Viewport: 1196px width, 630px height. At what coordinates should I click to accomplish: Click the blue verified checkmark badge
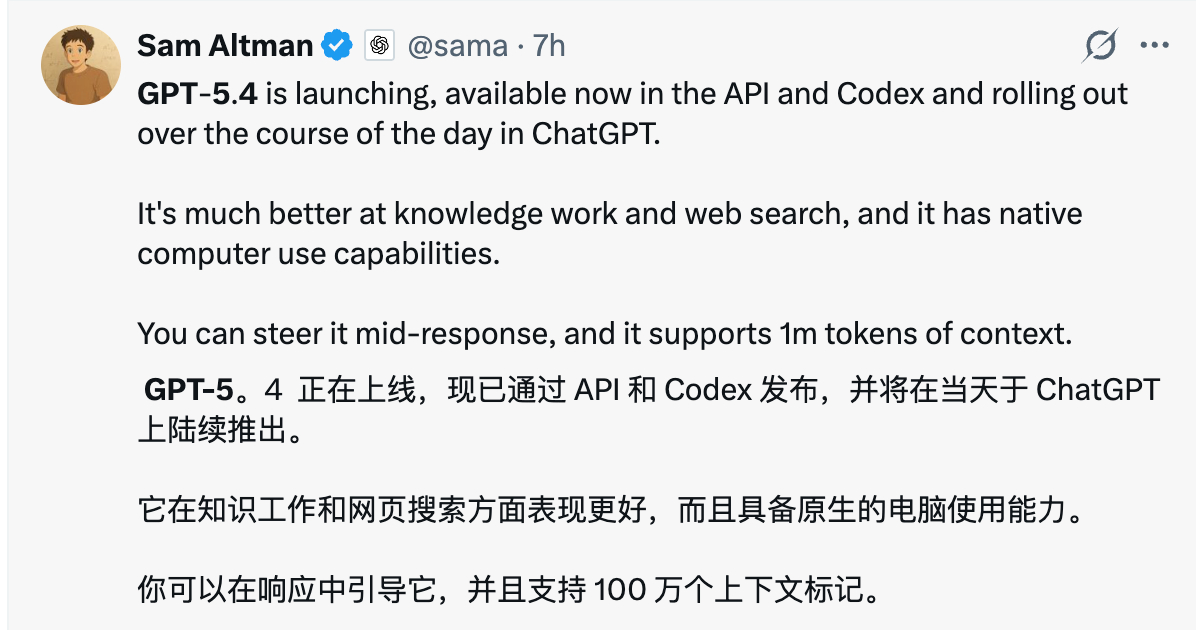click(x=337, y=45)
